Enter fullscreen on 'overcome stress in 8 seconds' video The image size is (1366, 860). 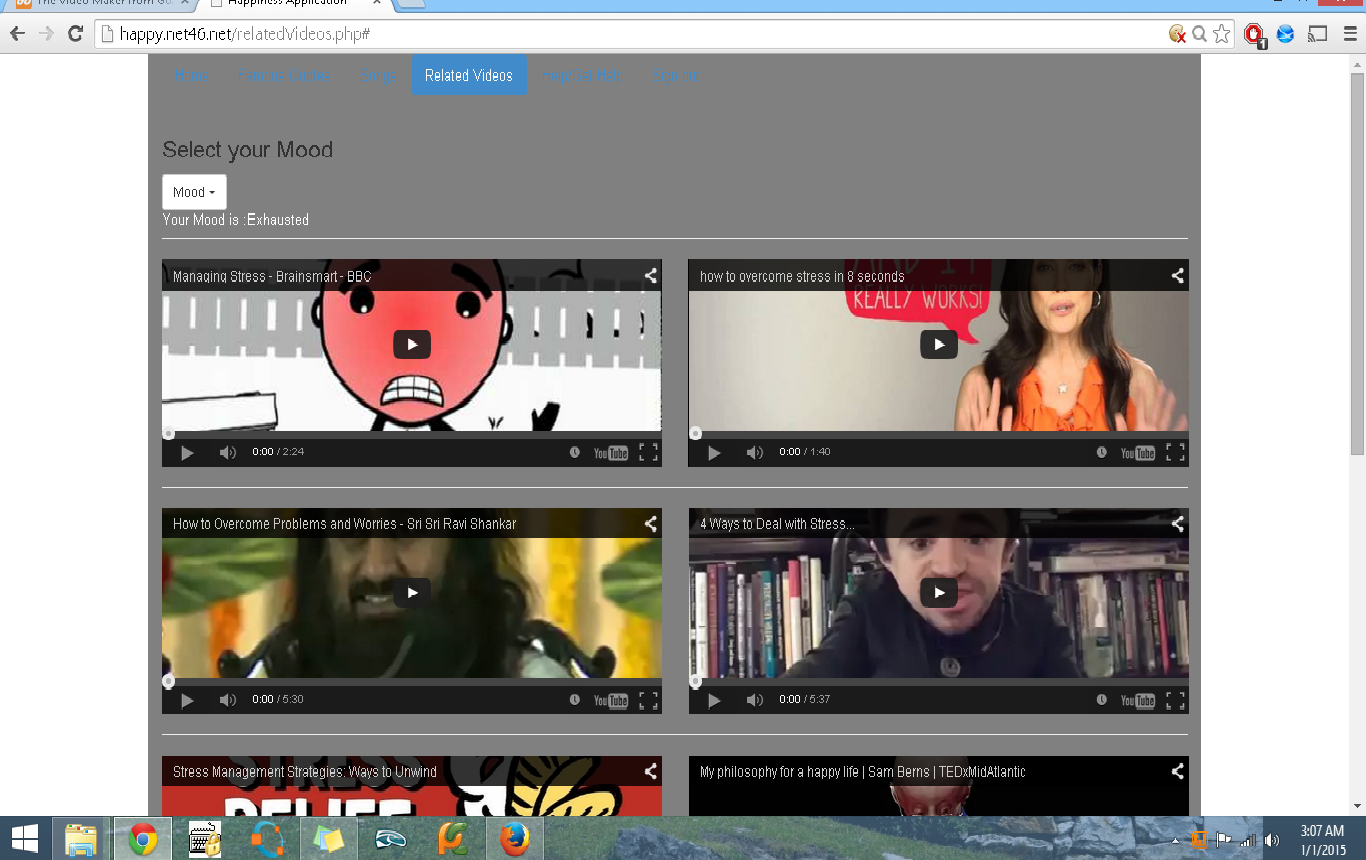[1176, 452]
